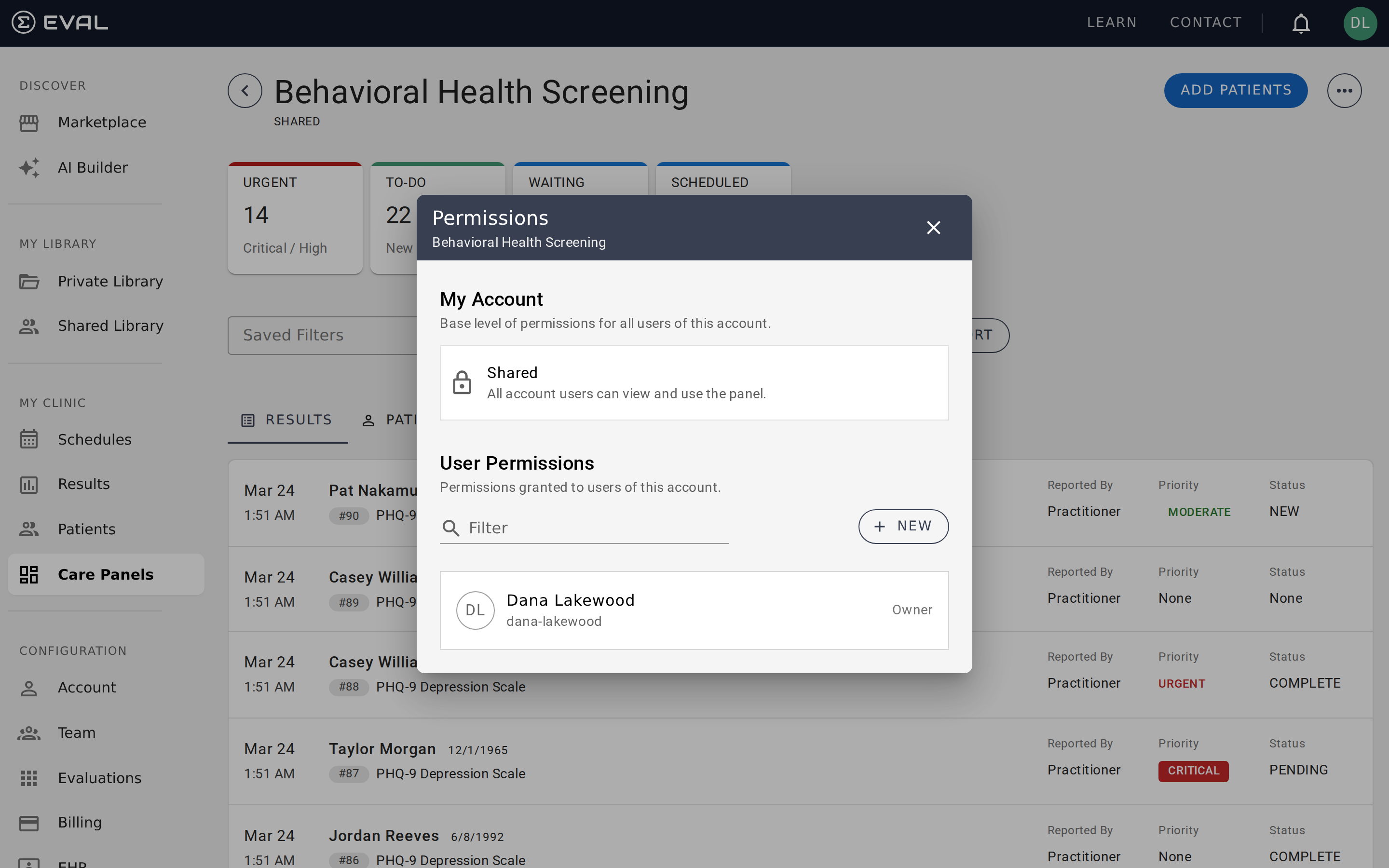Click the New permission button
This screenshot has height=868, width=1389.
pos(903,526)
